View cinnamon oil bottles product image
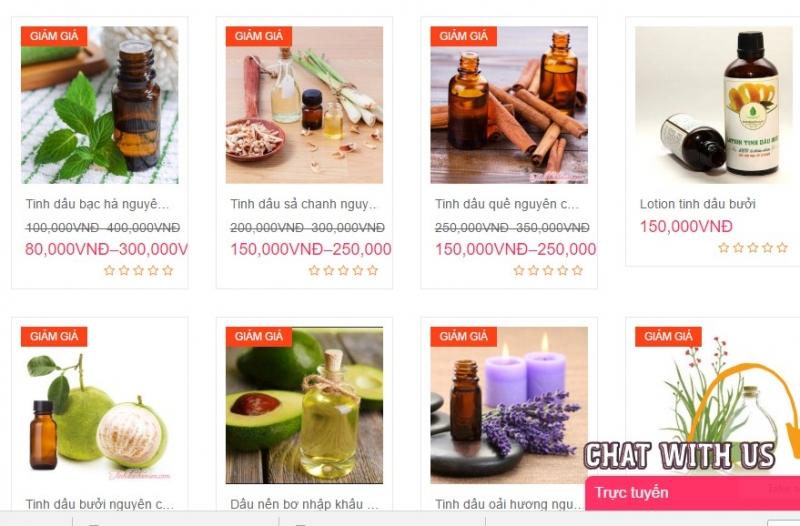This screenshot has width=800, height=526. (x=509, y=105)
